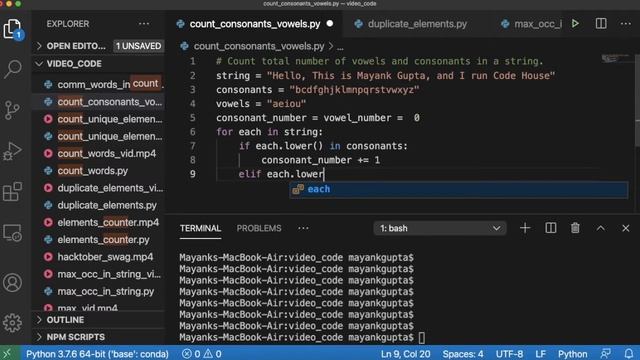The image size is (640, 360).
Task: Open comm_words_in file in explorer
Action: pyautogui.click(x=99, y=84)
